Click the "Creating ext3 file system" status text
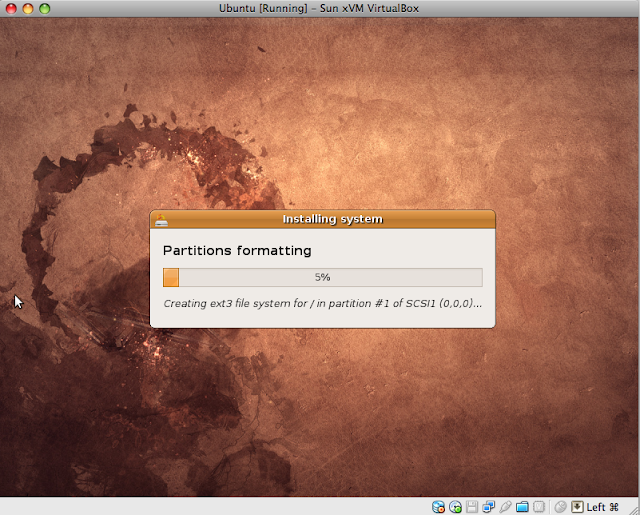The width and height of the screenshot is (640, 515). (322, 303)
